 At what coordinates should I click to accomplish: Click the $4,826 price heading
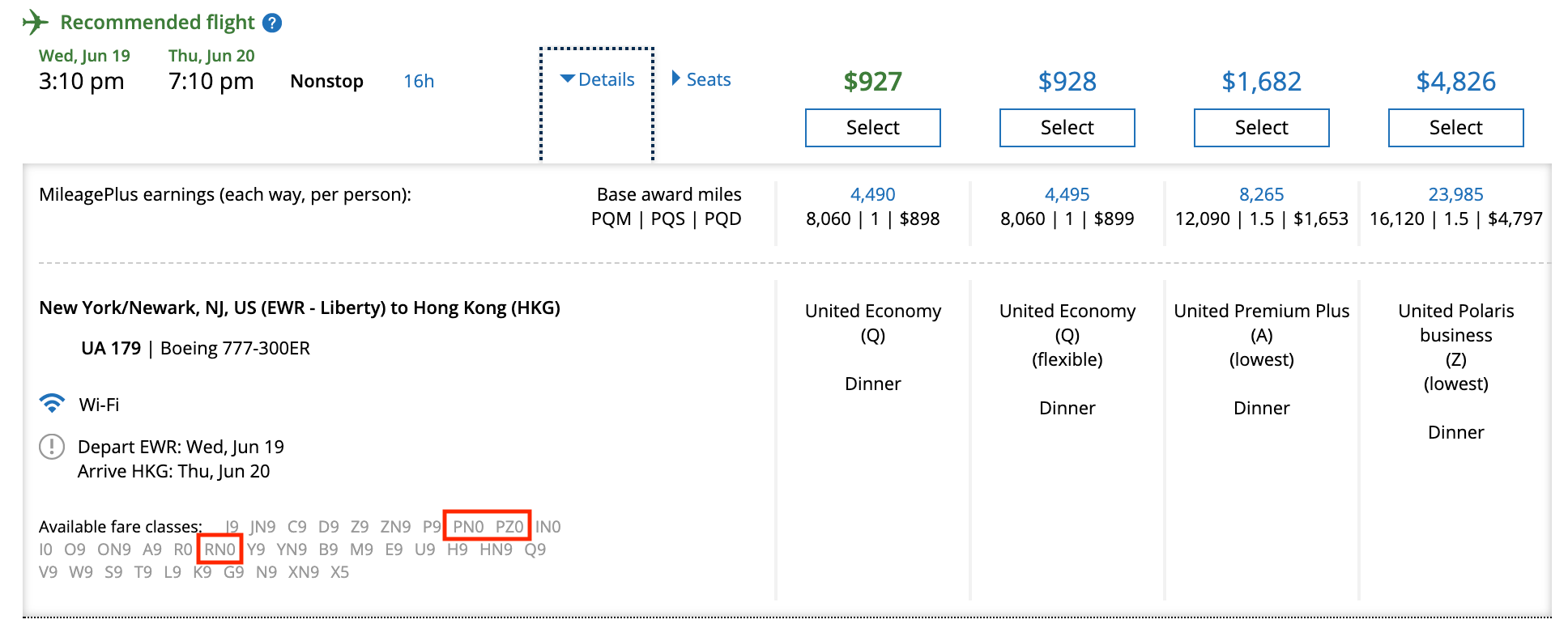pyautogui.click(x=1455, y=81)
